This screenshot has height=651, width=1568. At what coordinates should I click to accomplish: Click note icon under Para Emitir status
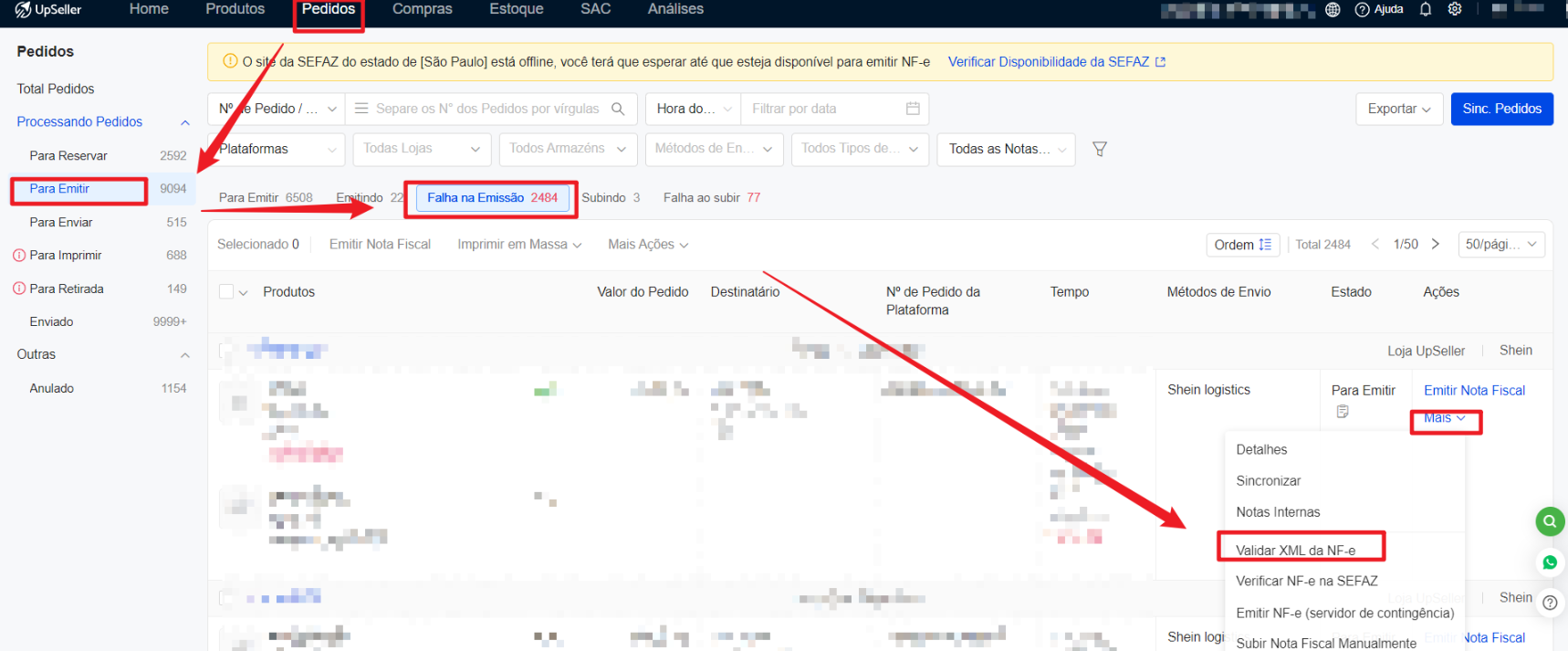coord(1343,412)
